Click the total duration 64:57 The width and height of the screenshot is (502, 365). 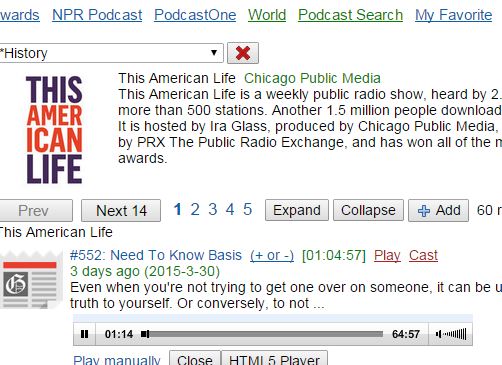pos(406,334)
